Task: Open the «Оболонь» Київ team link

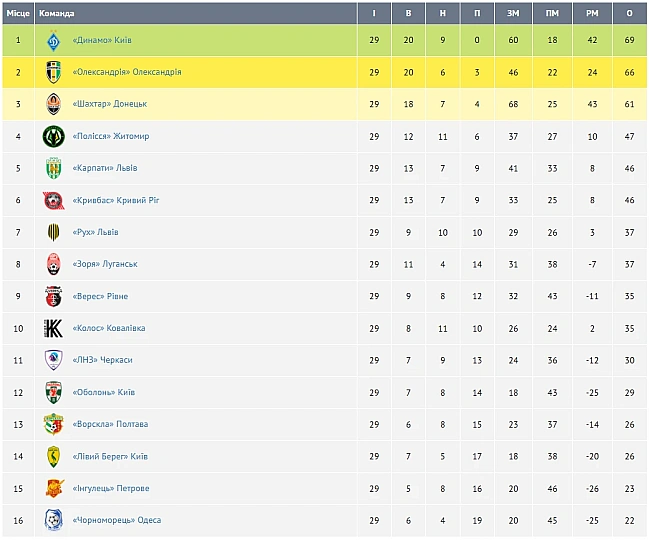Action: tap(104, 392)
